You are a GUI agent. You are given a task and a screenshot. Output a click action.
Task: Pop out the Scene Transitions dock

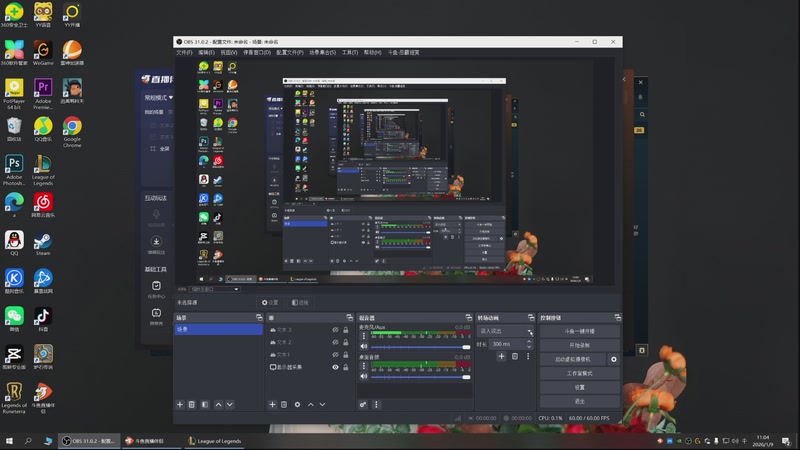click(531, 318)
